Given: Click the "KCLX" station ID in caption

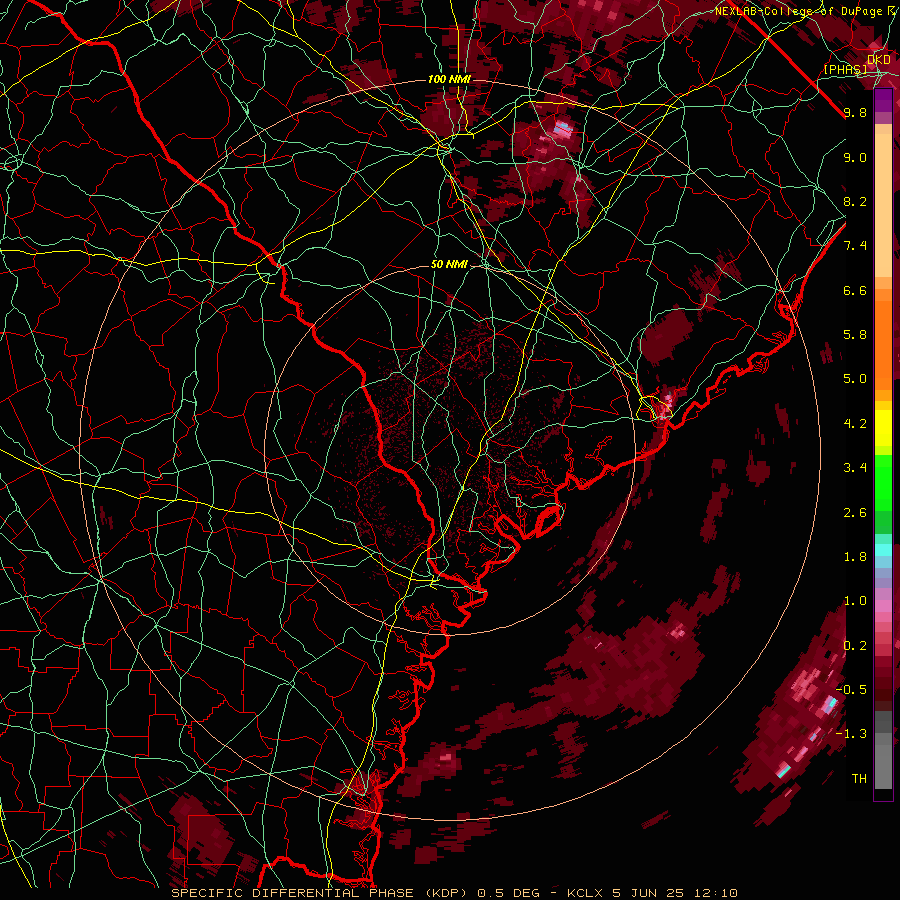Looking at the screenshot, I should click(x=585, y=893).
